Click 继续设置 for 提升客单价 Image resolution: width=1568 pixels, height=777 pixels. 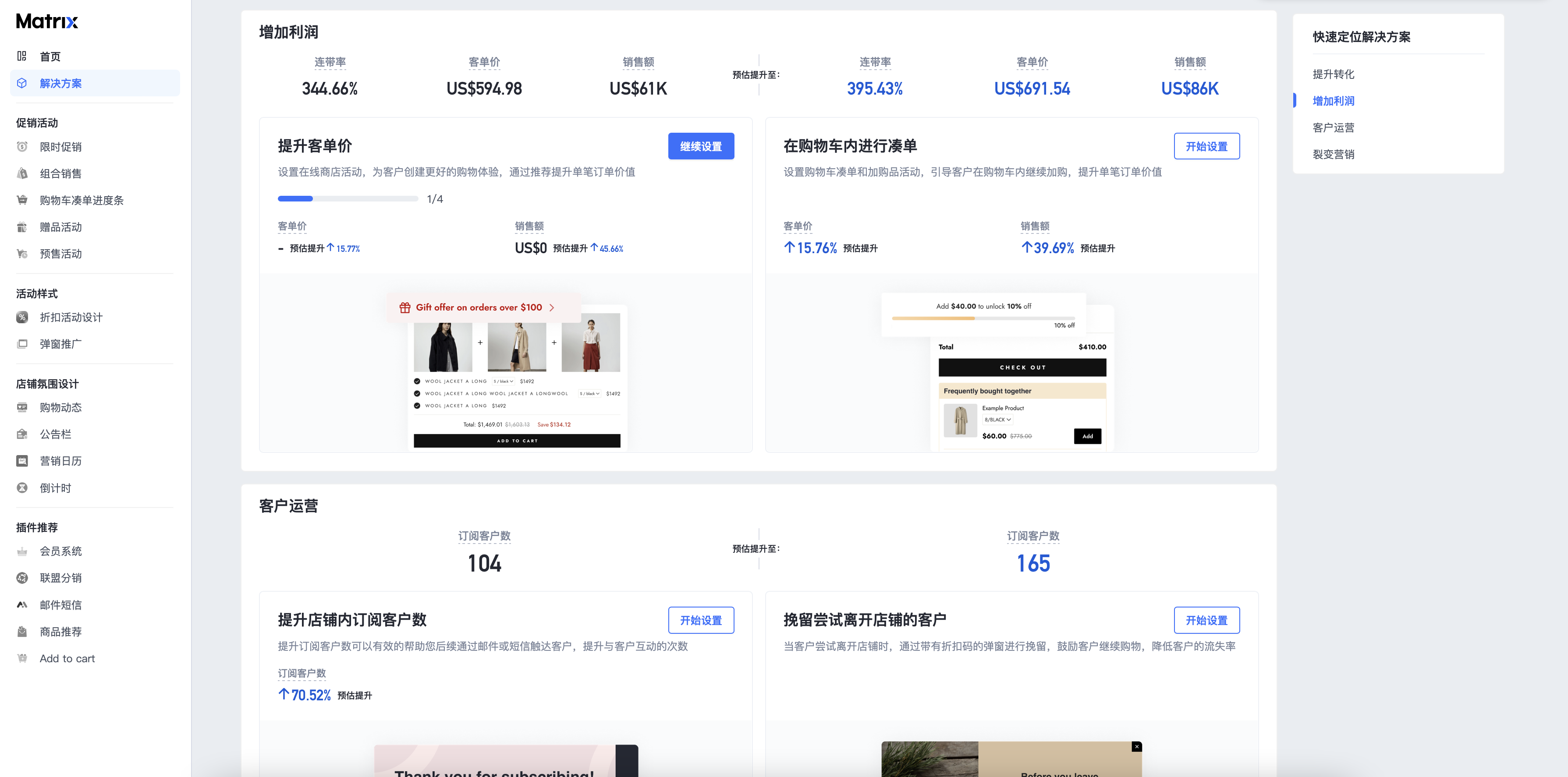point(701,146)
